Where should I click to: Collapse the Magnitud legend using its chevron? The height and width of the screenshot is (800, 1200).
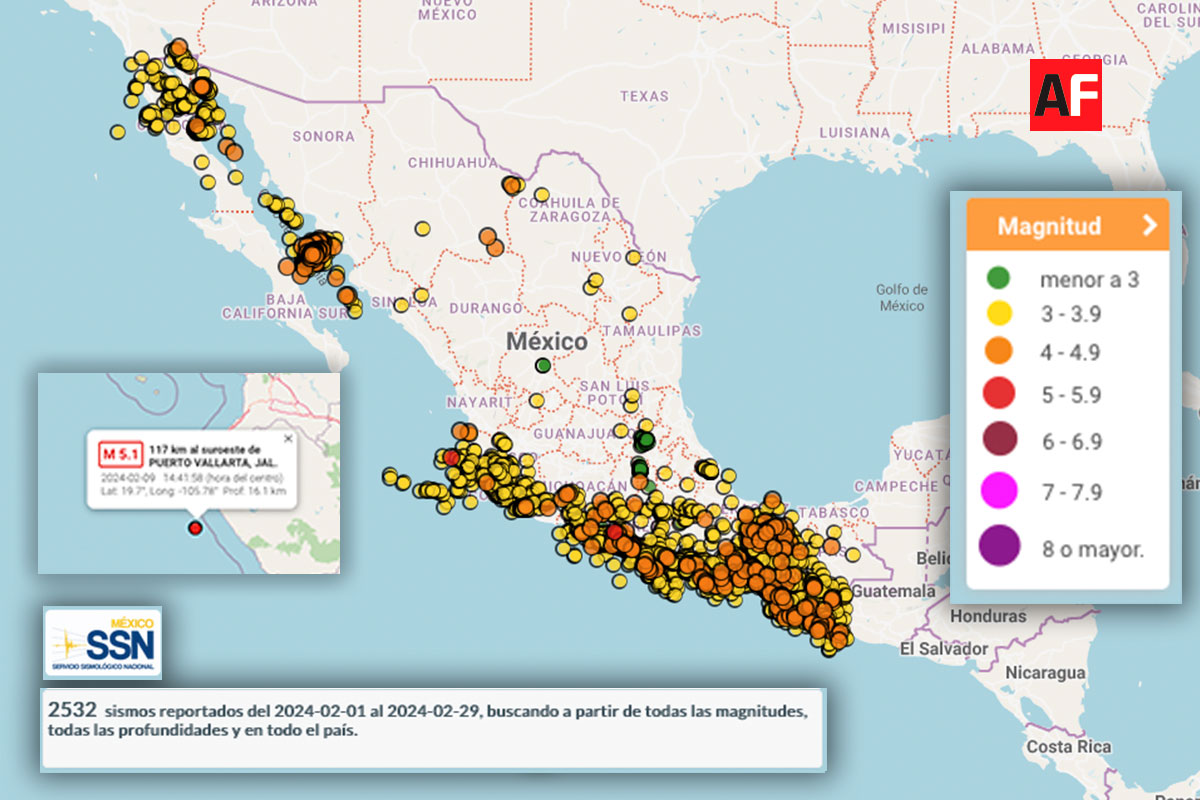[x=1150, y=225]
